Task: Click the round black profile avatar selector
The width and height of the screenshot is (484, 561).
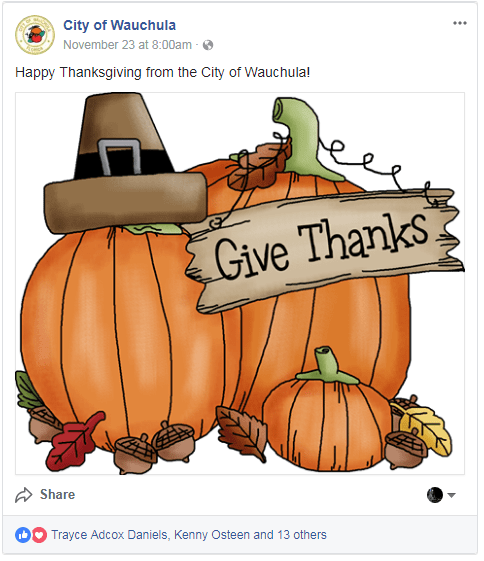Action: tap(435, 495)
